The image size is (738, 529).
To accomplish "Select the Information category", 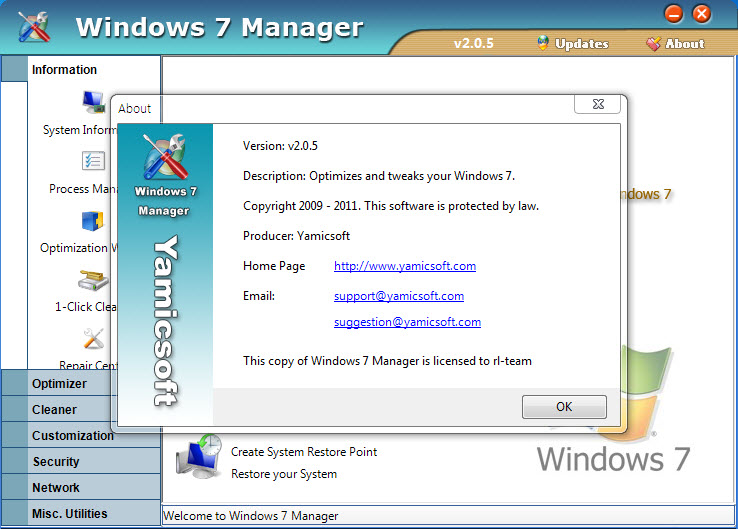I will point(81,69).
